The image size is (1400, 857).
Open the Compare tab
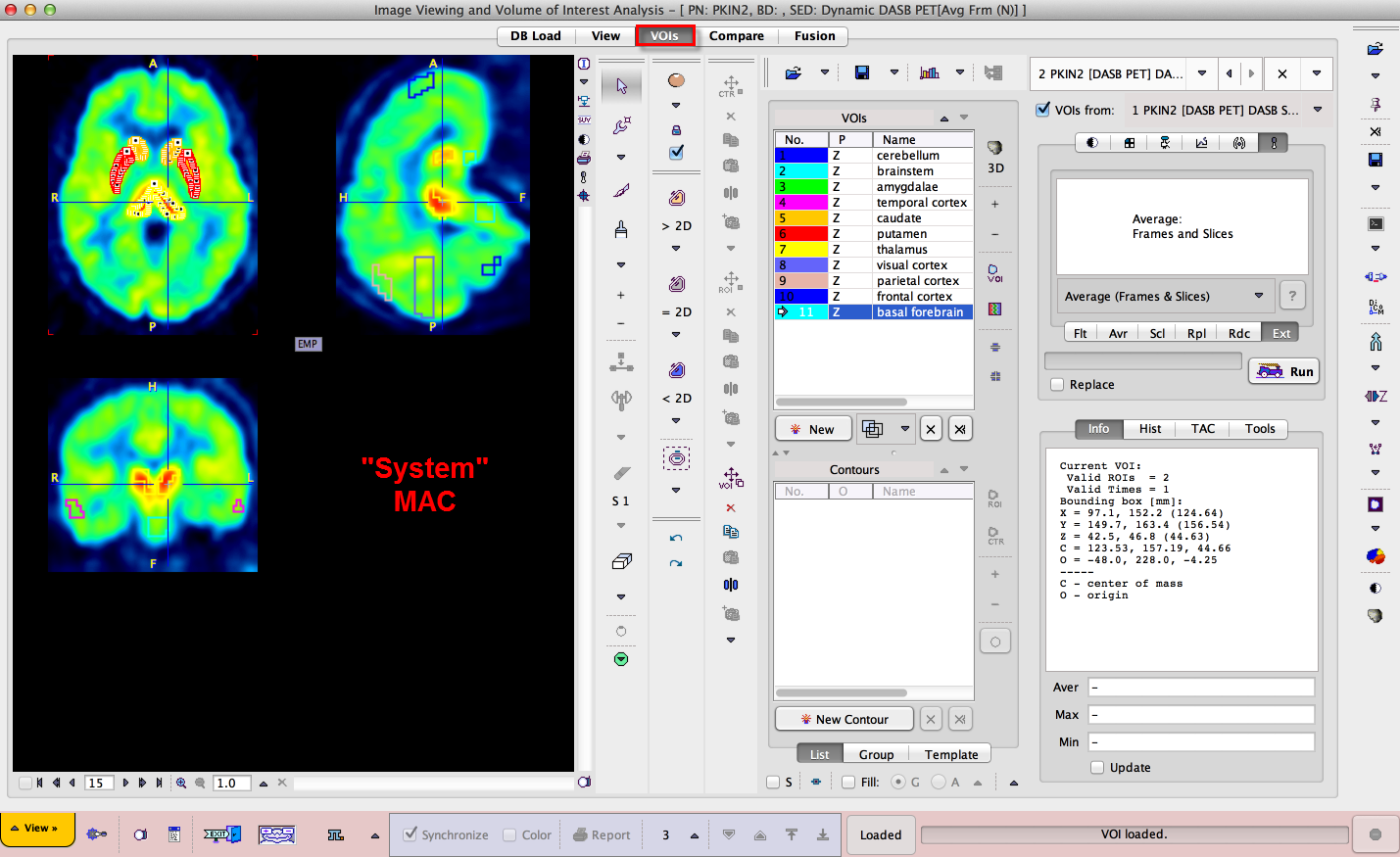tap(737, 36)
